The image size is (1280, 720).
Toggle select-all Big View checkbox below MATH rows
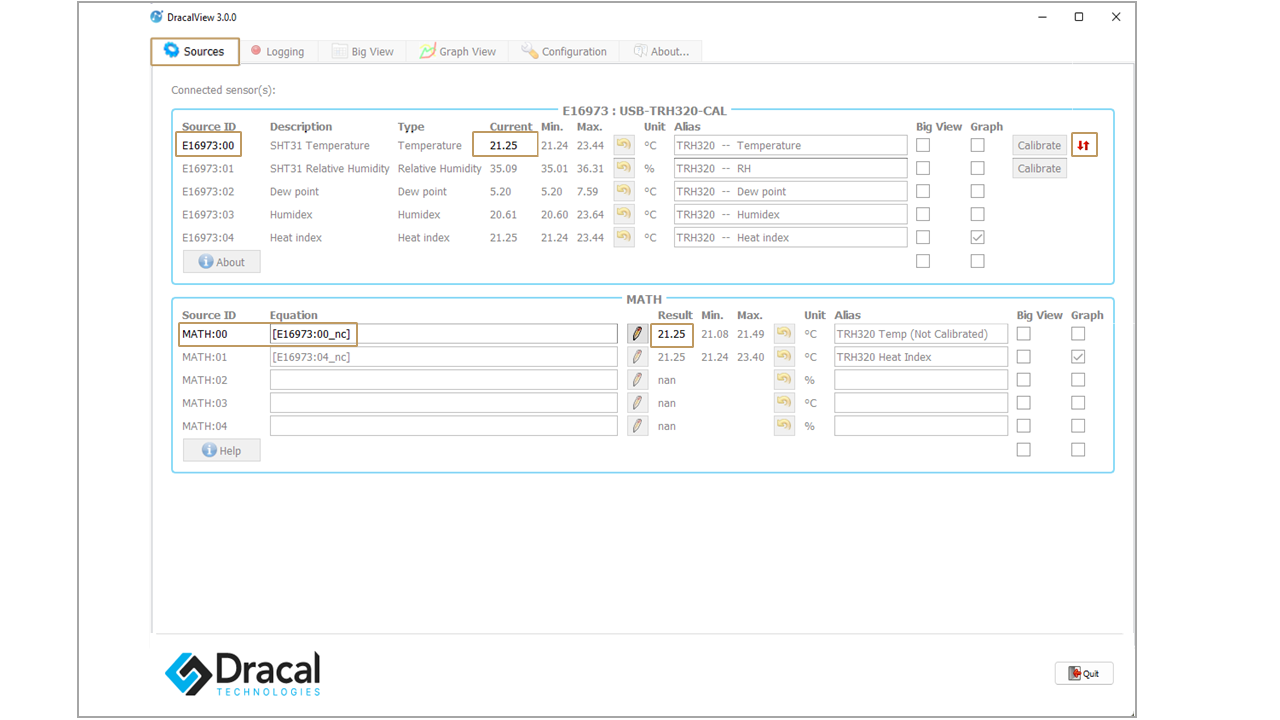click(x=1023, y=450)
